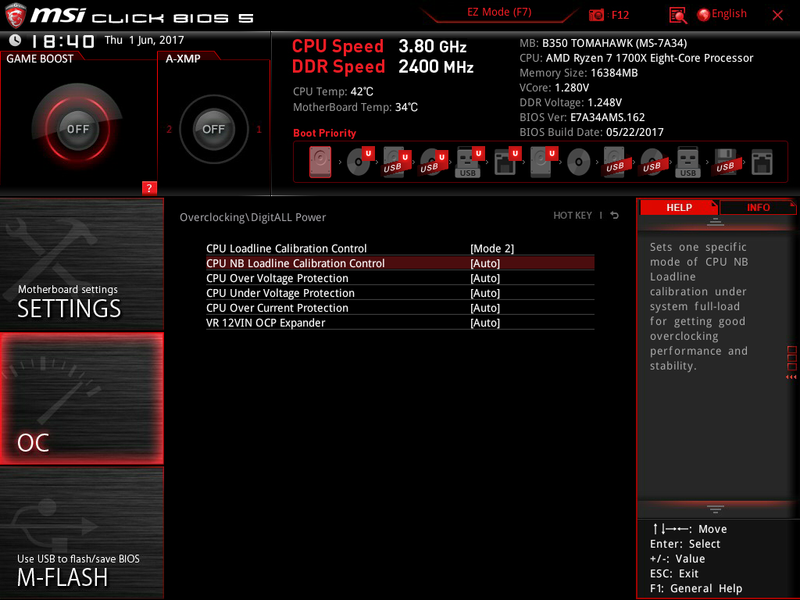Select the CPU Loadline Calibration Control label
Screen dimensions: 800x600
[x=286, y=248]
